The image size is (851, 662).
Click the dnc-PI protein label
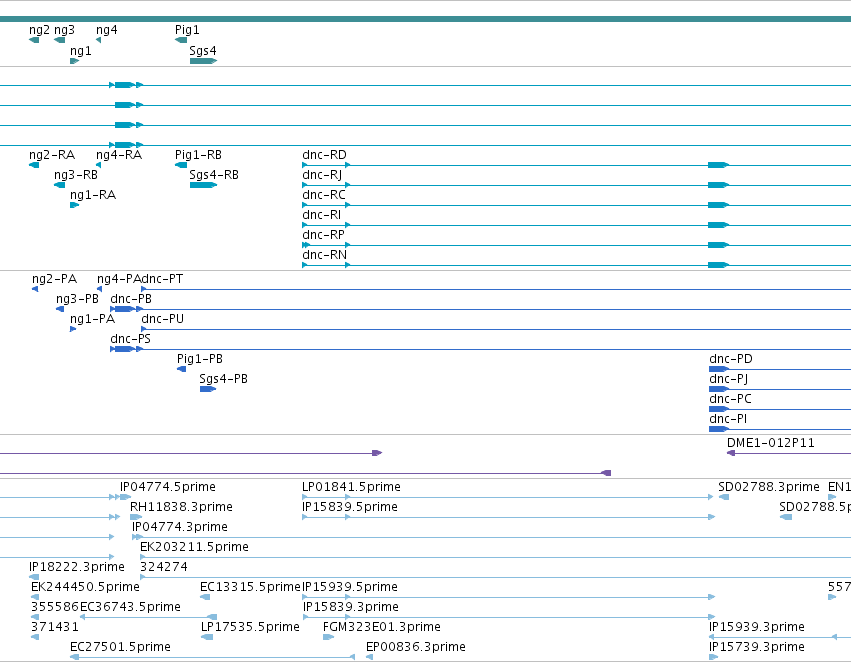tap(728, 419)
